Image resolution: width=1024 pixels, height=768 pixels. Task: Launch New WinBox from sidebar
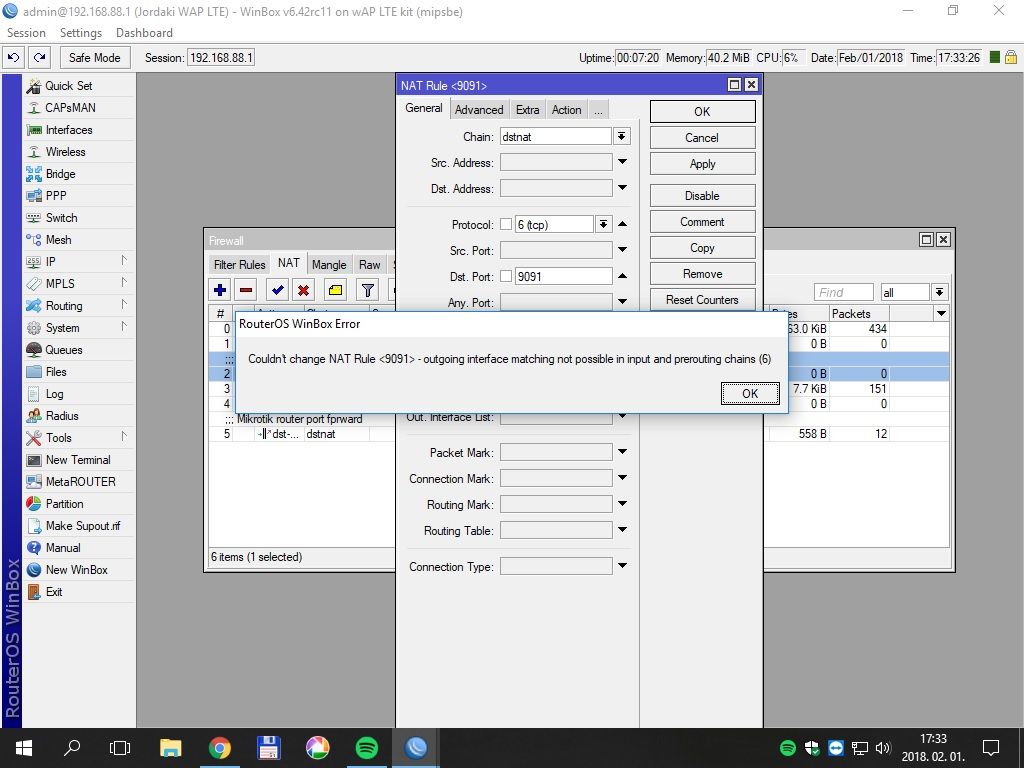pos(78,569)
